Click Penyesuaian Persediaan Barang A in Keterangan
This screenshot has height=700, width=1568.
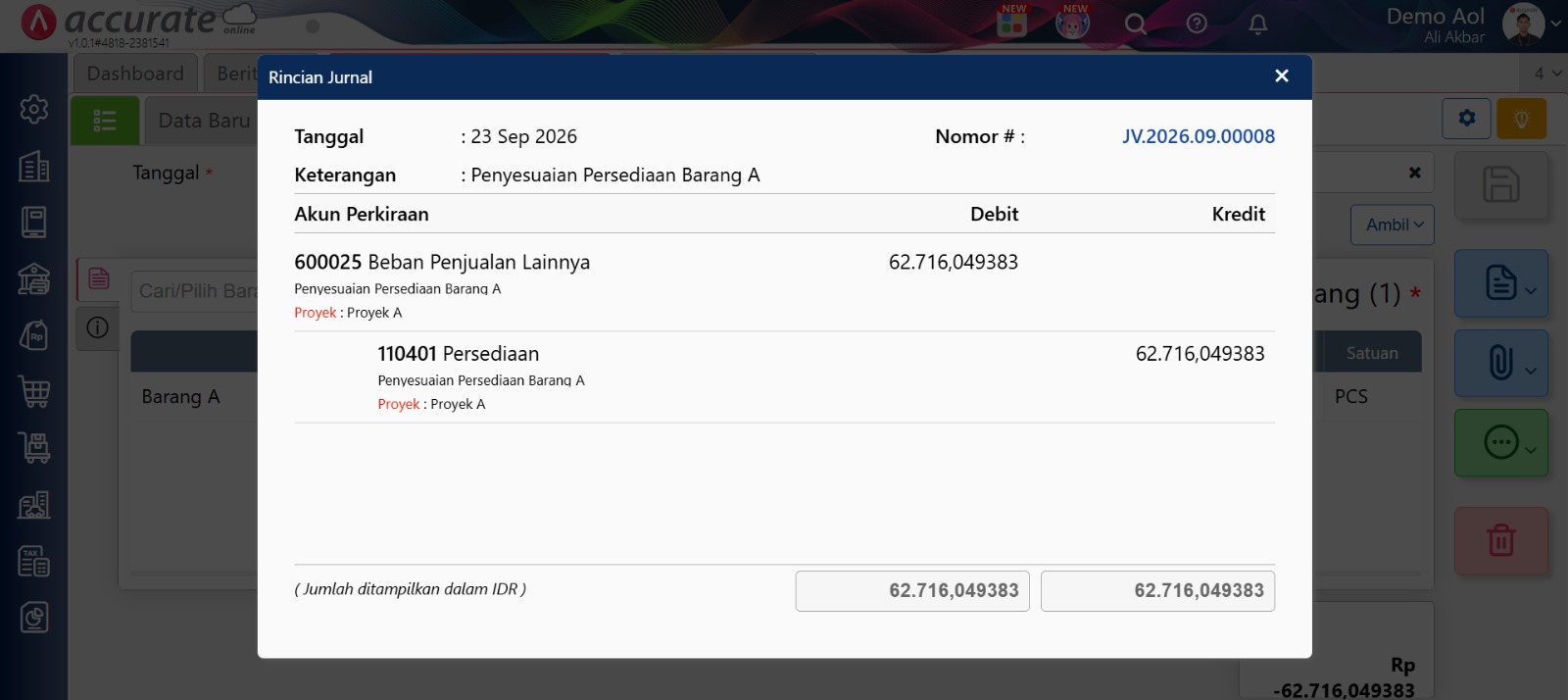(614, 175)
